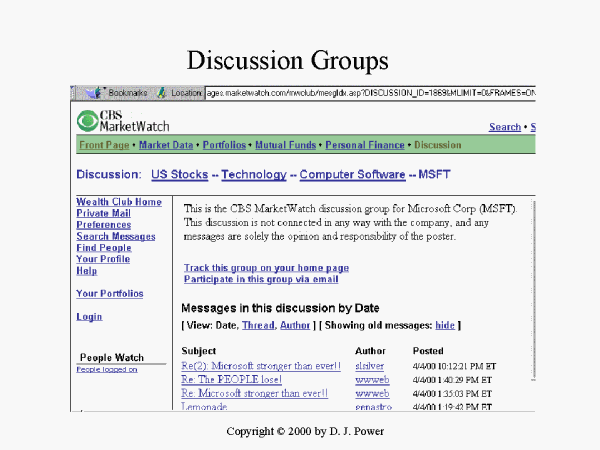Select Mutual Funds in navigation bar
Image resolution: width=600 pixels, height=450 pixels.
pyautogui.click(x=285, y=145)
